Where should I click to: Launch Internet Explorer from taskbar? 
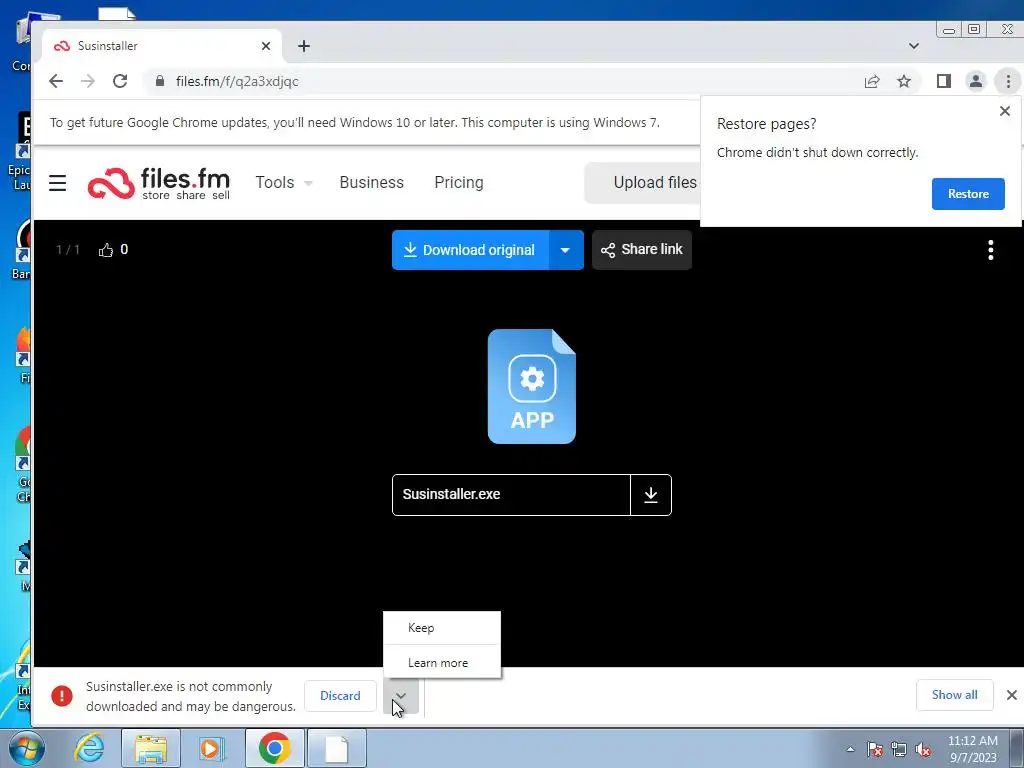click(x=89, y=748)
